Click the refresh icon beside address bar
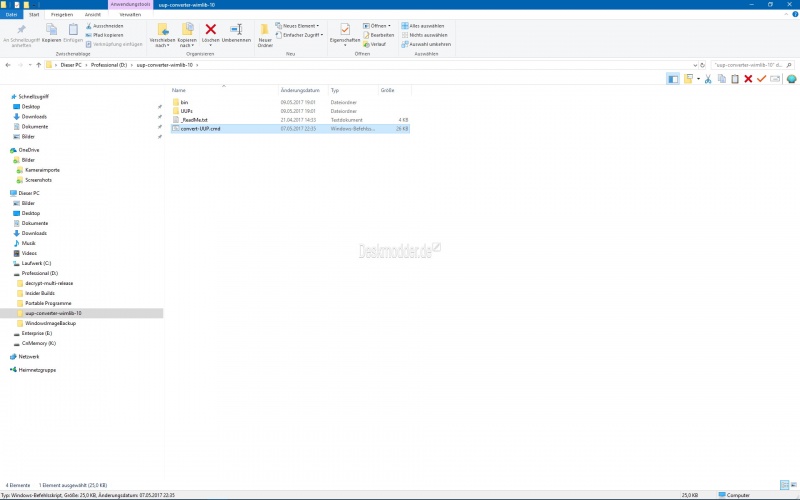Screen dimensions: 800x500 tap(703, 65)
